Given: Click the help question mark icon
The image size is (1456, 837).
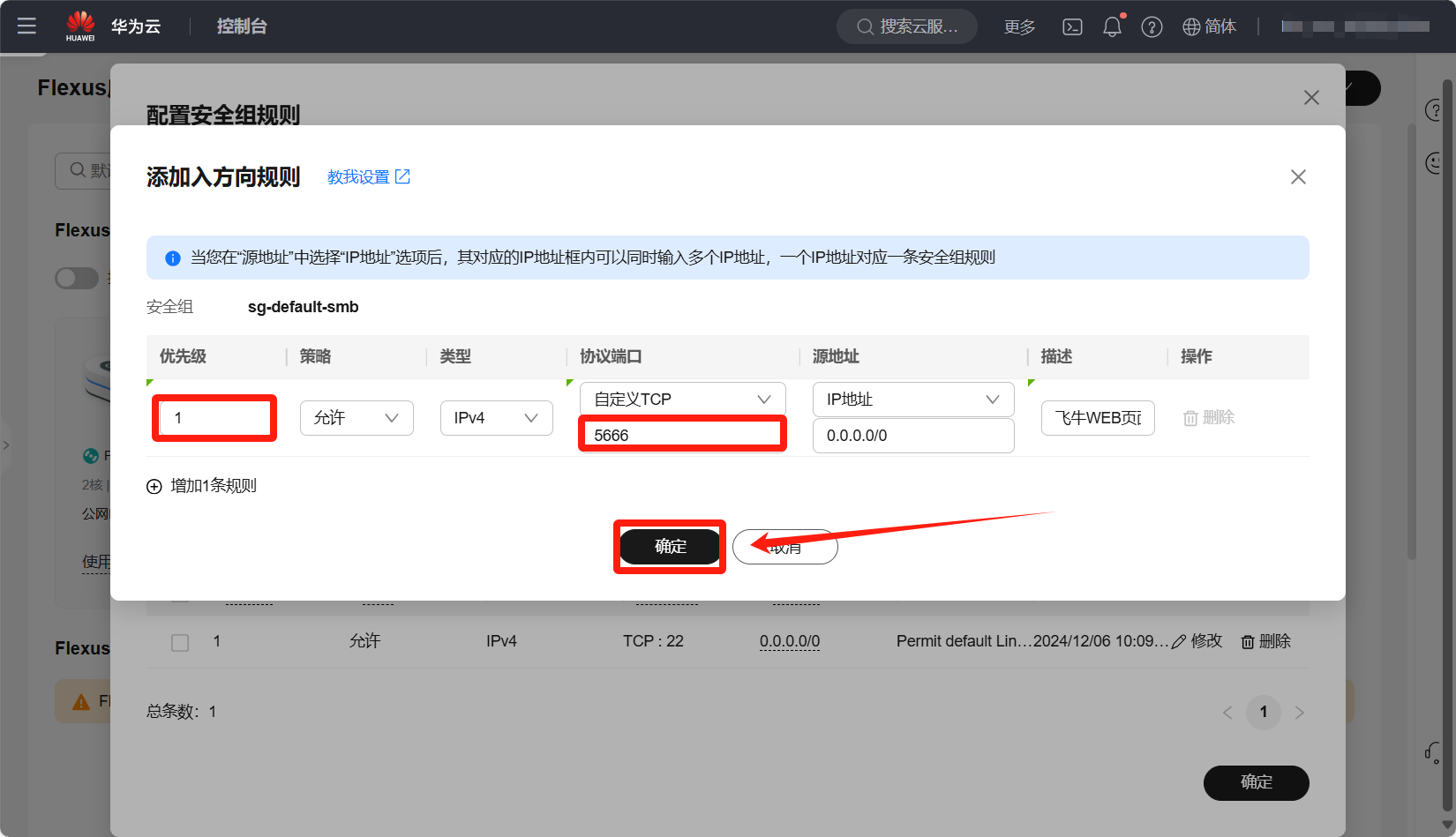Looking at the screenshot, I should (1152, 26).
